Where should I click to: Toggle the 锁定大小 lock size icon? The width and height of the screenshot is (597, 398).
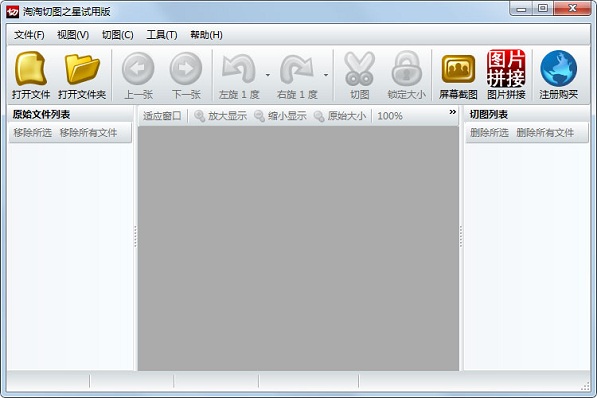[407, 69]
